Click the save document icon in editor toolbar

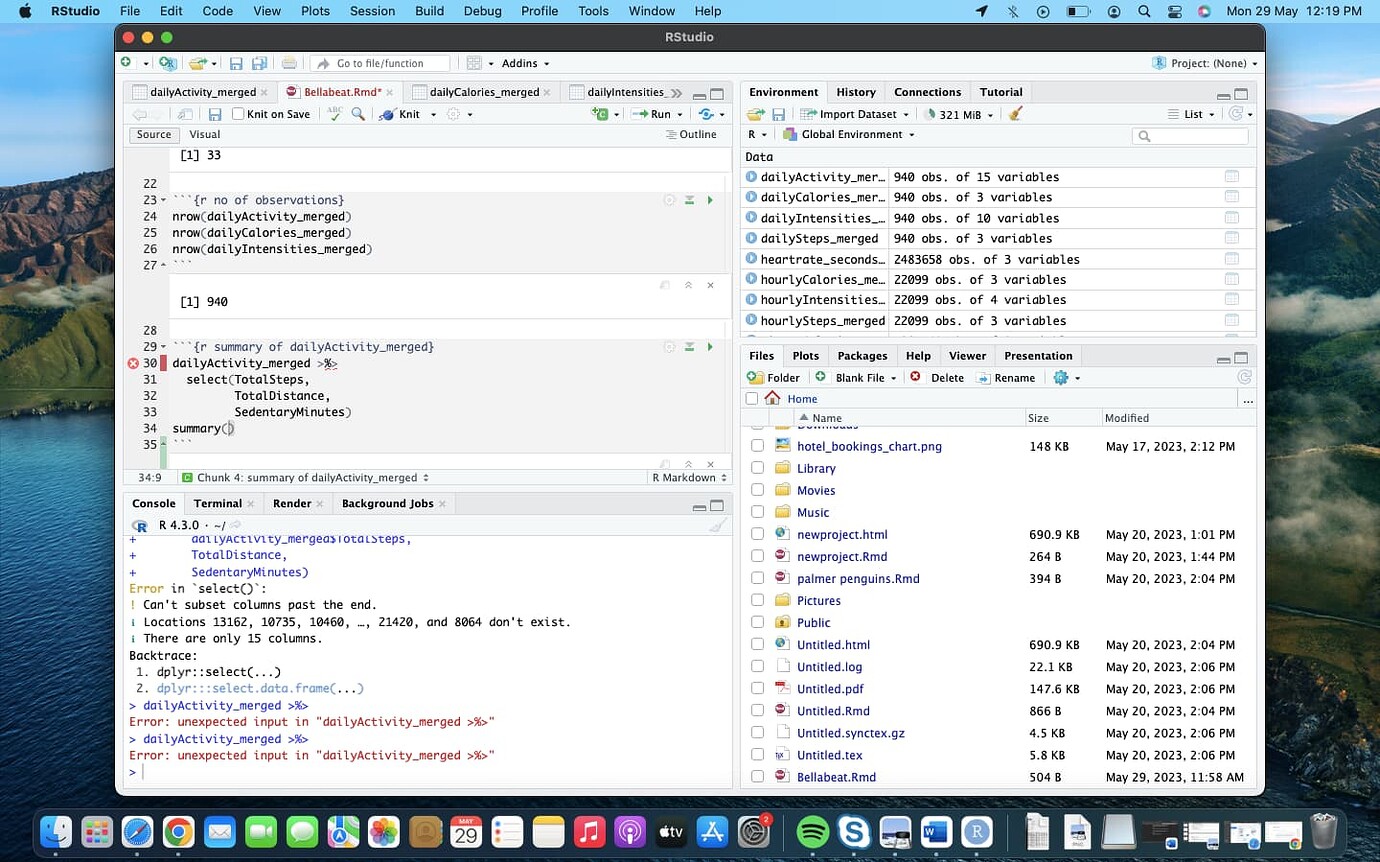(214, 114)
